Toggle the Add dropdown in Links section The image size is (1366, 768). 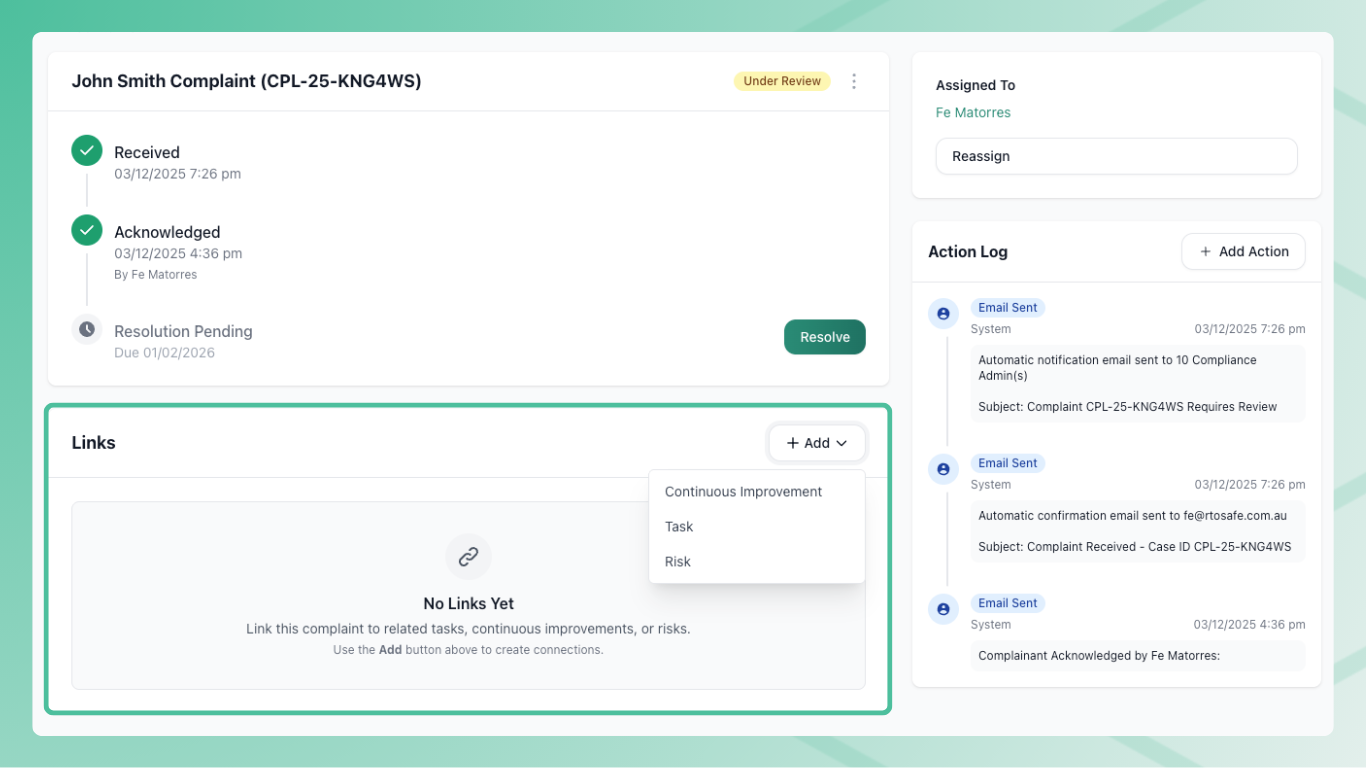click(817, 443)
